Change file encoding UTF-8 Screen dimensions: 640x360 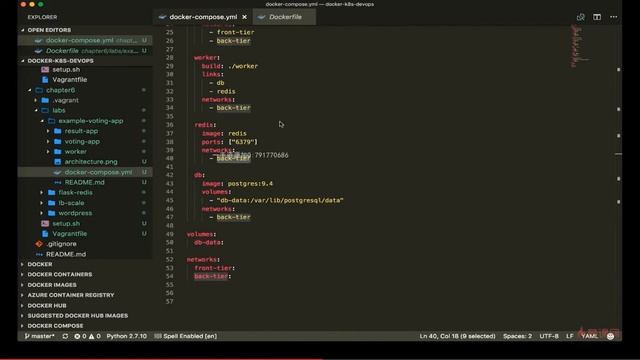549,336
